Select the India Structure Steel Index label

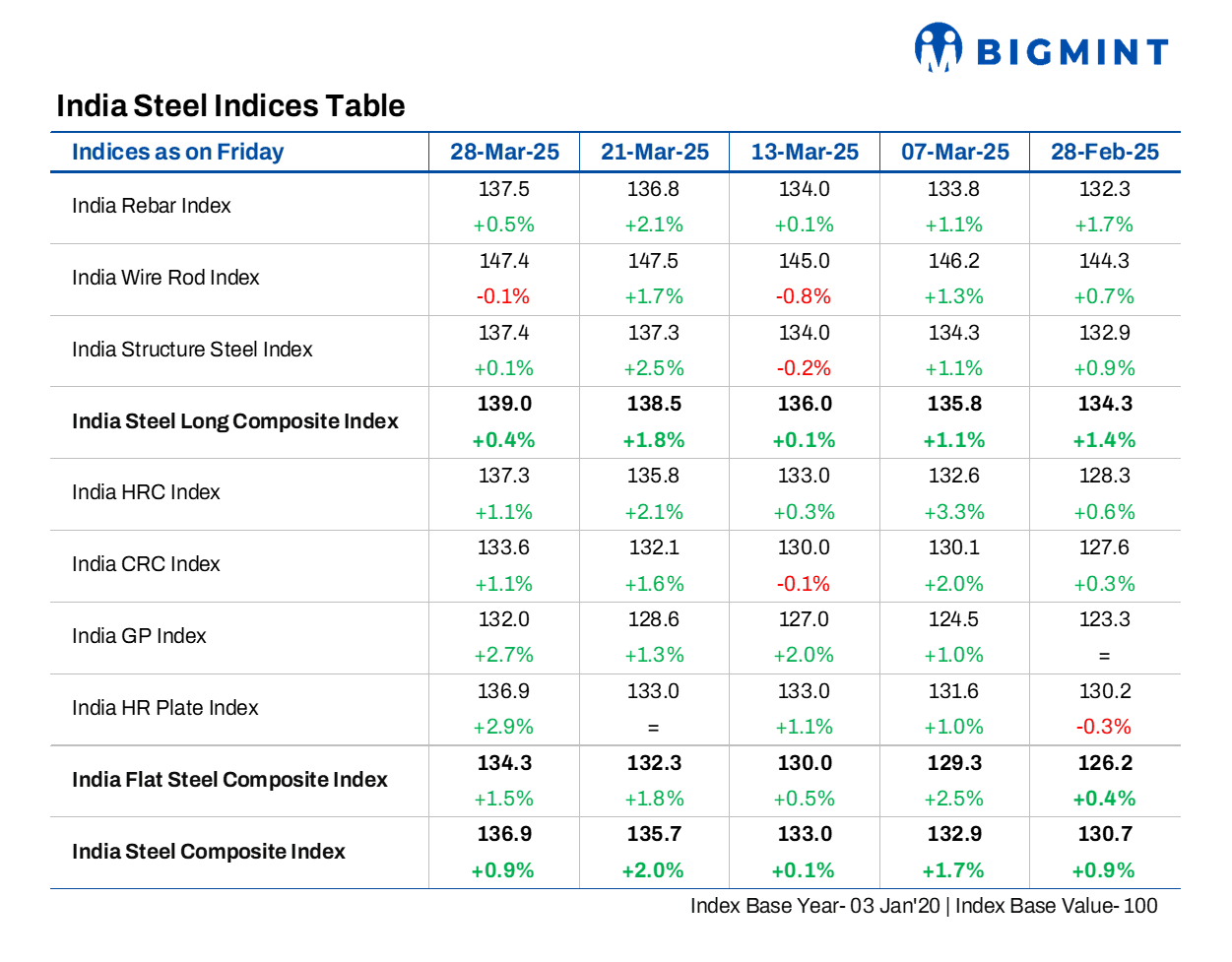pyautogui.click(x=192, y=350)
